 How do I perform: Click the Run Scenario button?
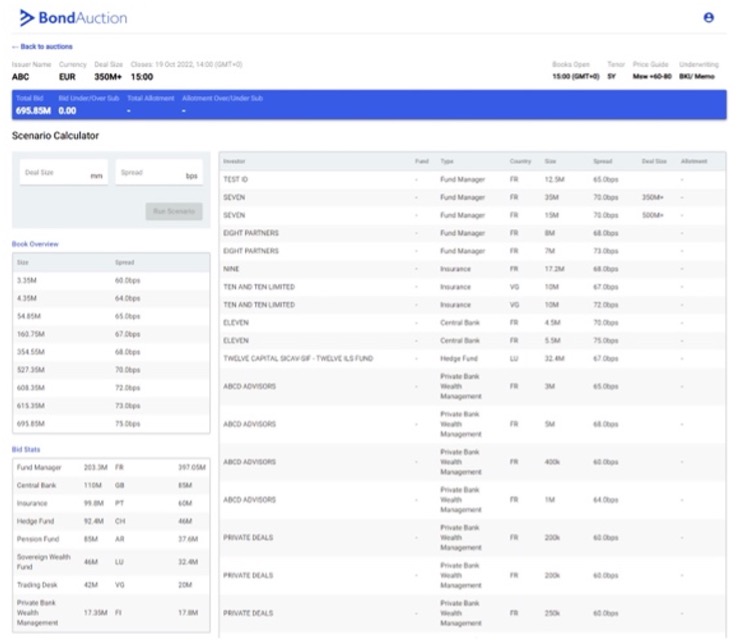click(x=174, y=211)
